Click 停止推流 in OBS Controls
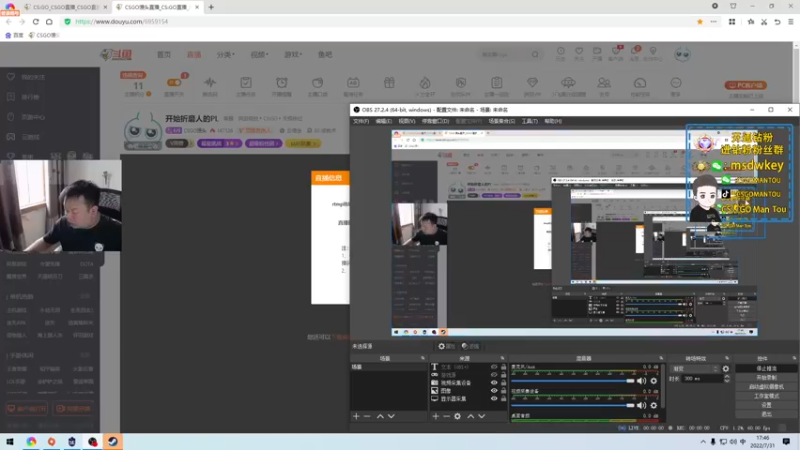The image size is (800, 450). click(x=766, y=368)
